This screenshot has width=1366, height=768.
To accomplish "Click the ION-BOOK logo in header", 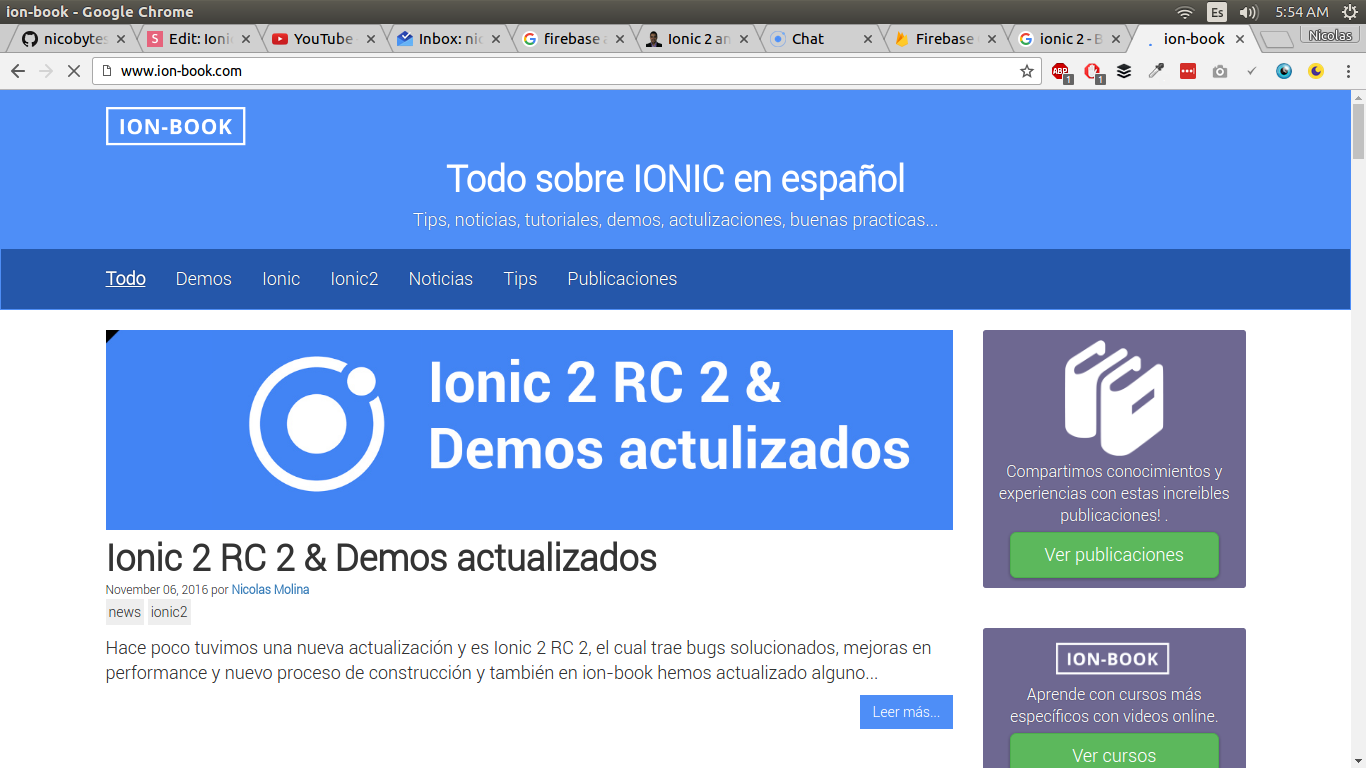I will 176,127.
